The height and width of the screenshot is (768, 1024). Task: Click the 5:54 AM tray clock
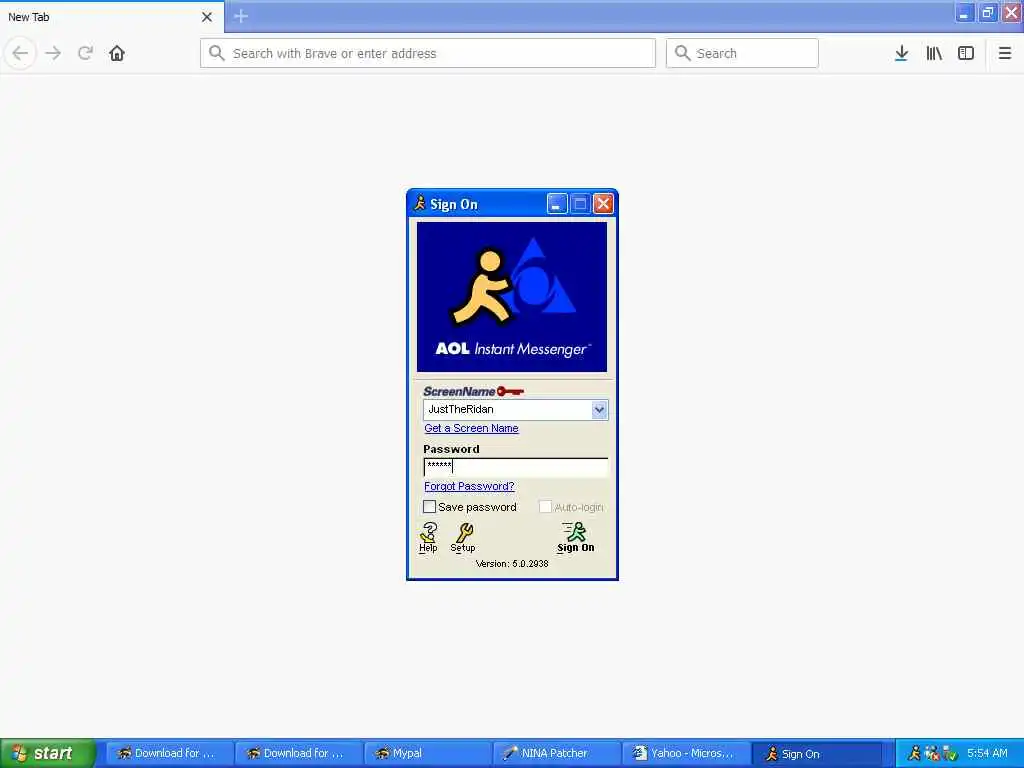[x=987, y=754]
